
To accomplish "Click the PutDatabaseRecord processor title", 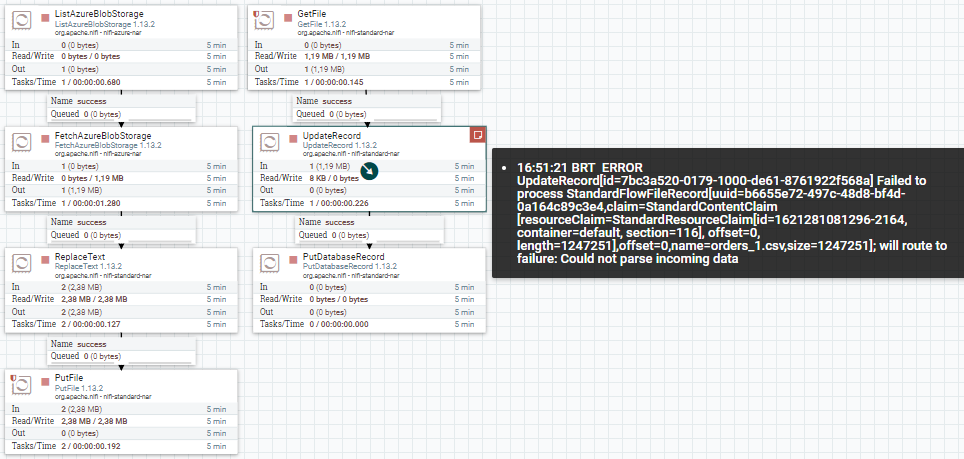I will pyautogui.click(x=344, y=257).
